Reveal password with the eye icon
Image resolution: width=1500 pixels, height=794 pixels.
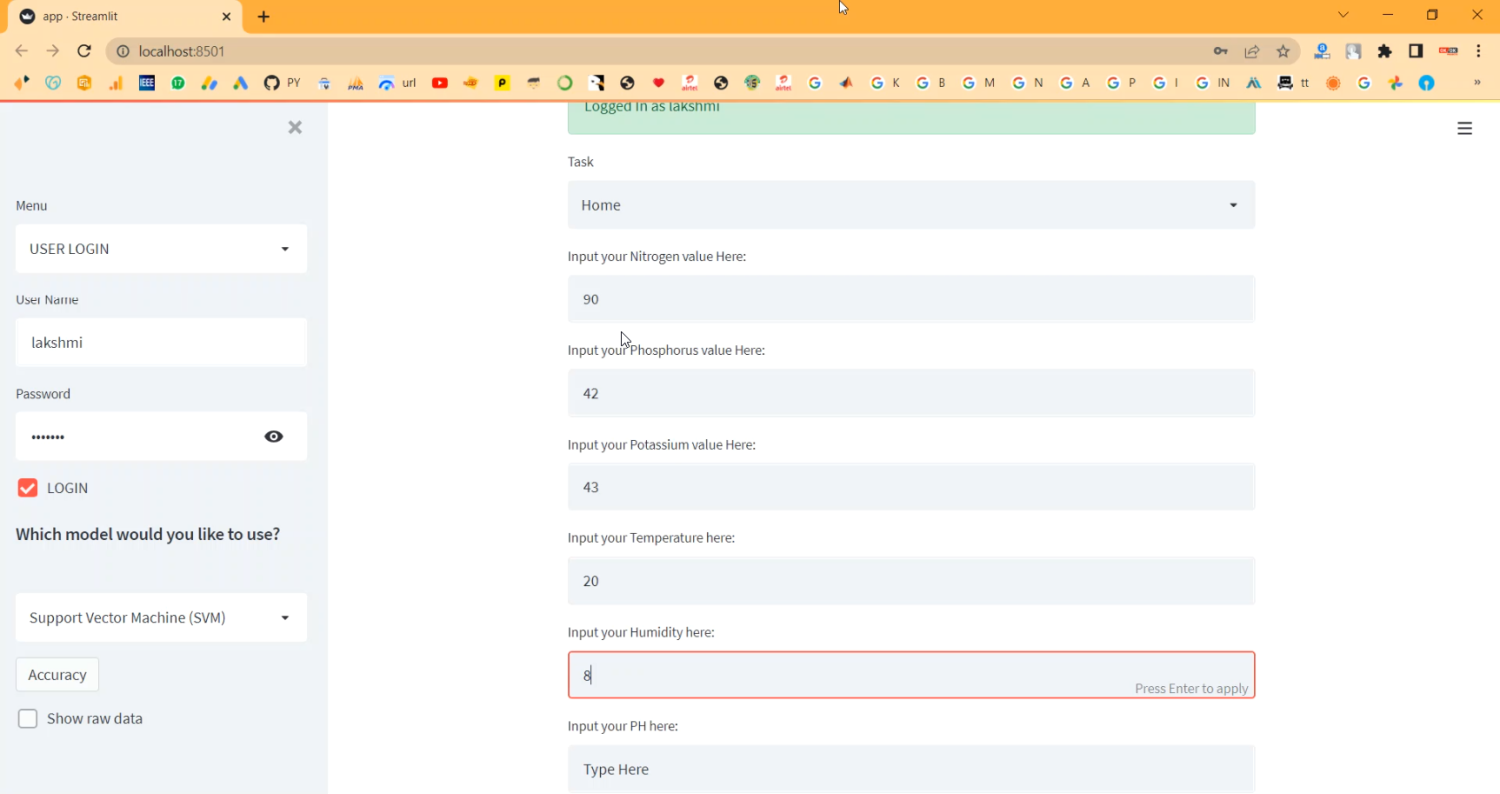[274, 436]
